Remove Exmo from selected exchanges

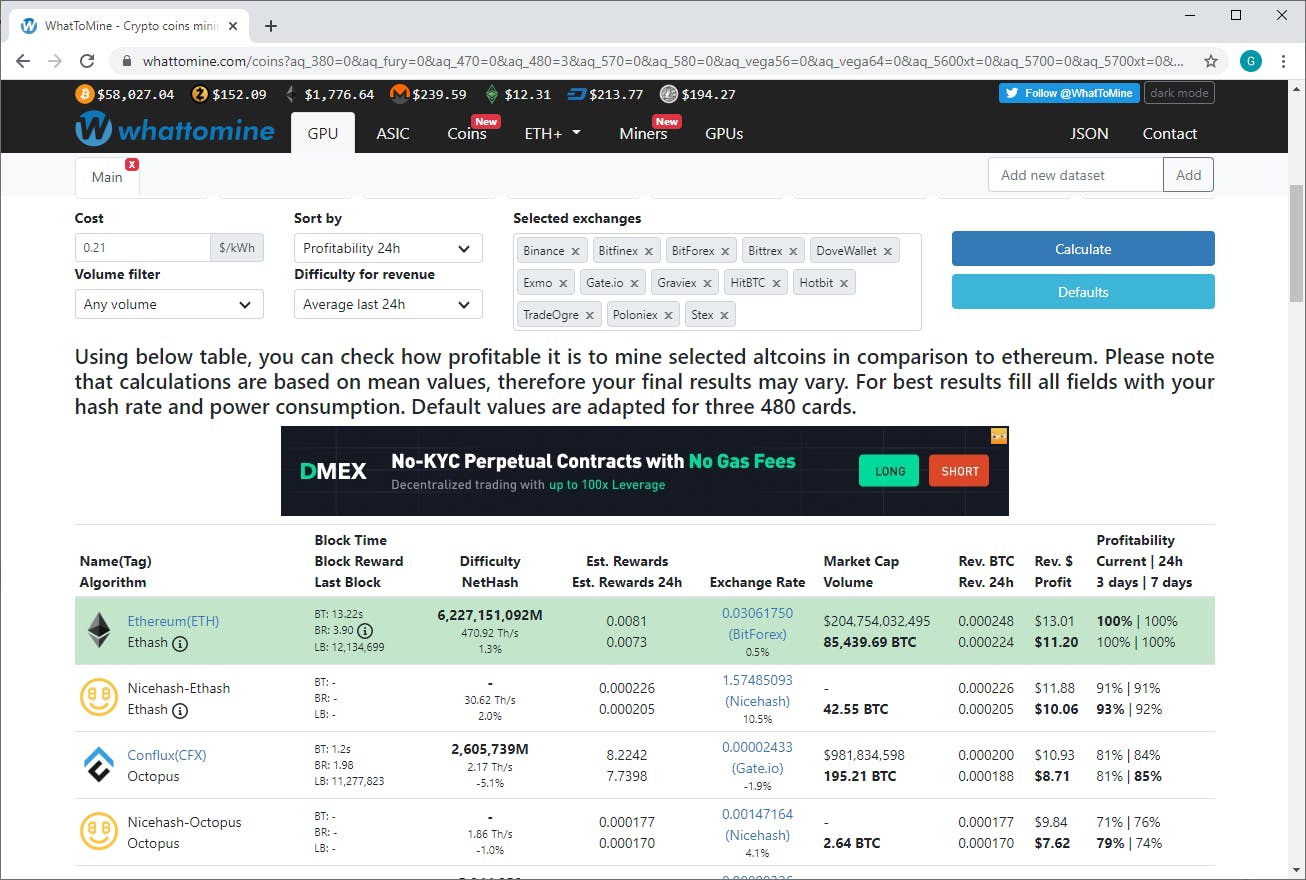pyautogui.click(x=563, y=283)
